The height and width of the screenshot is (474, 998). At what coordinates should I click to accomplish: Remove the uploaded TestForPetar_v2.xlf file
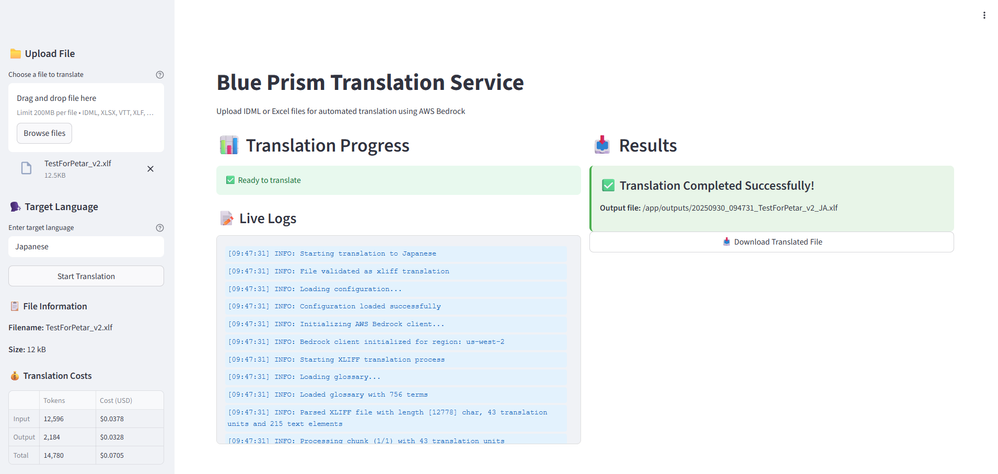point(150,169)
